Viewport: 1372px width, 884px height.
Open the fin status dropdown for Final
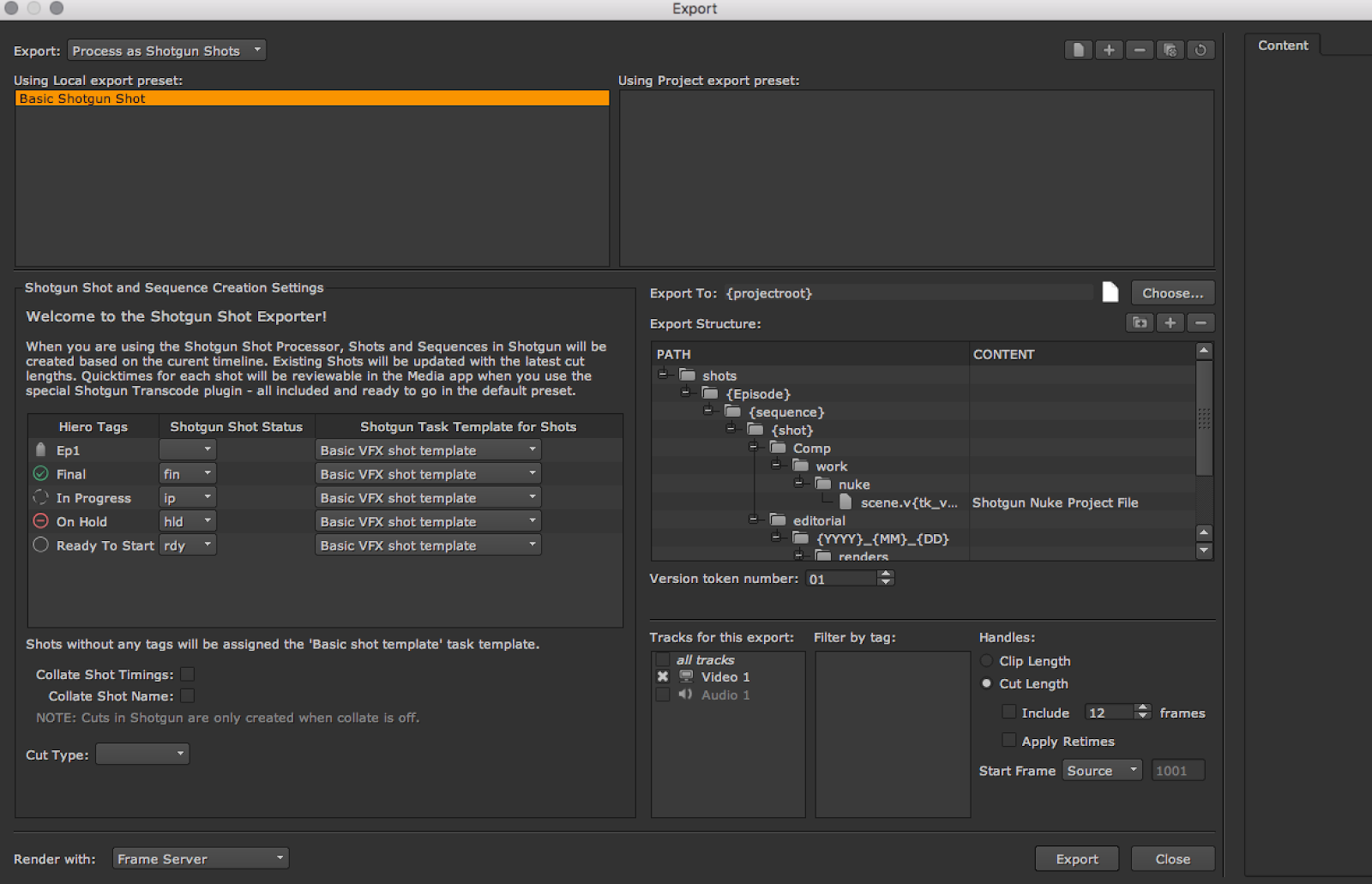[188, 473]
